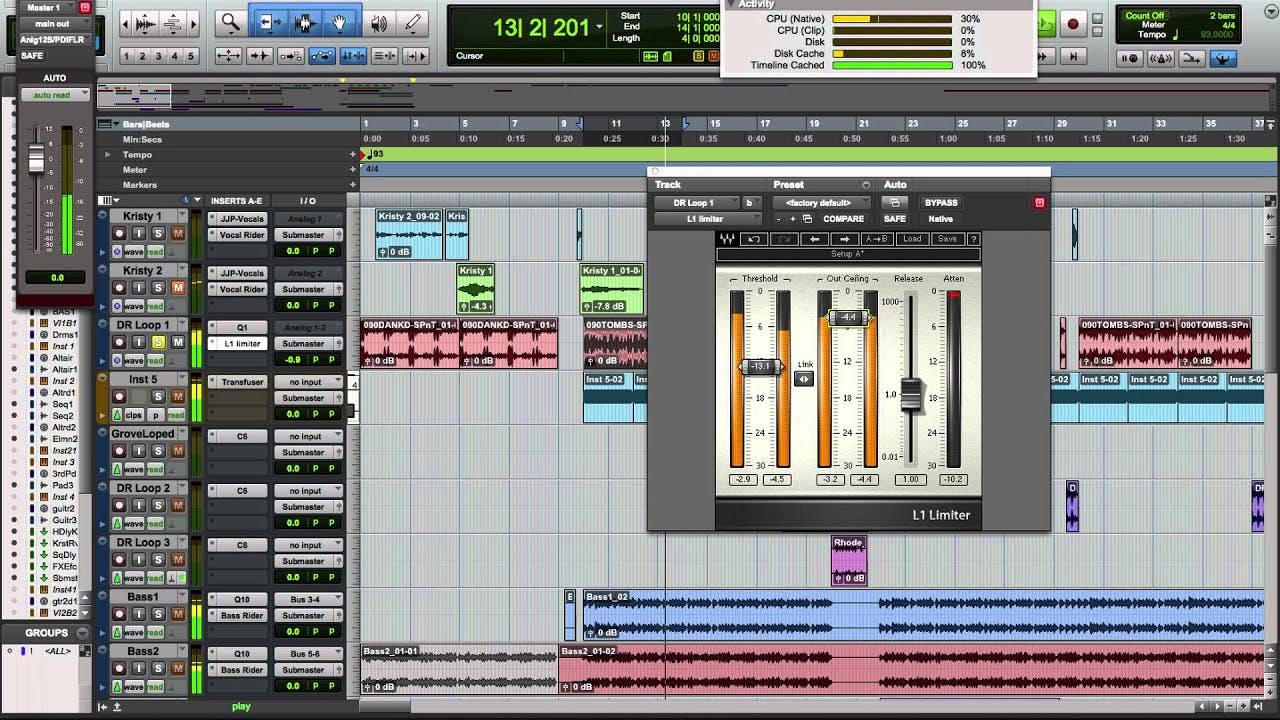Click Waves logo in L1 plugin toolbar
The height and width of the screenshot is (720, 1280).
(727, 239)
